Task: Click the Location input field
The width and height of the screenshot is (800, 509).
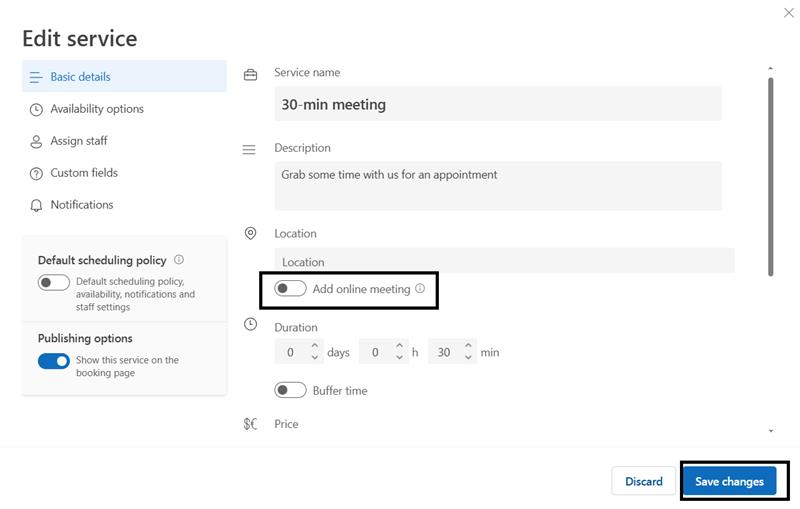Action: (x=505, y=261)
